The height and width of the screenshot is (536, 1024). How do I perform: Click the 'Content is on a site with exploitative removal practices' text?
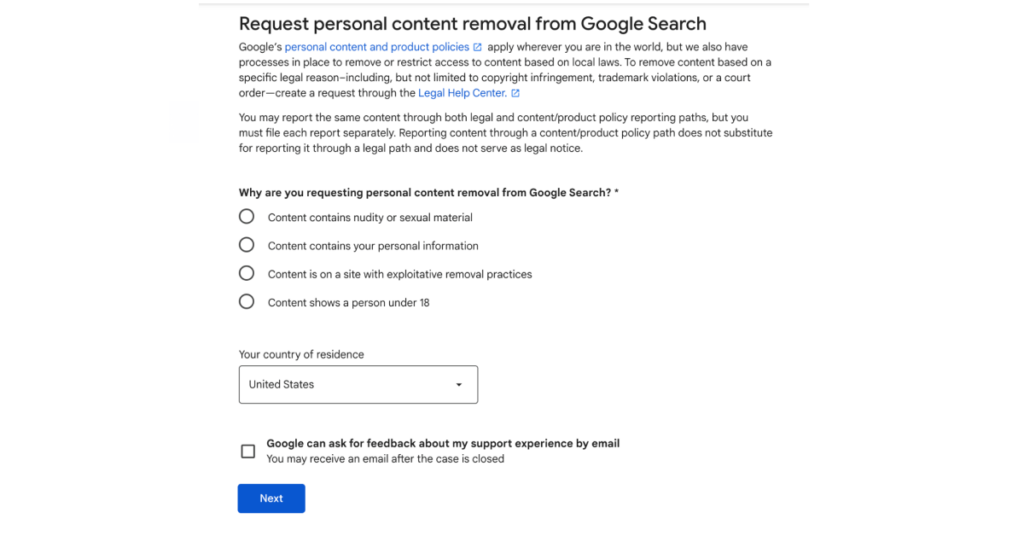click(x=399, y=274)
